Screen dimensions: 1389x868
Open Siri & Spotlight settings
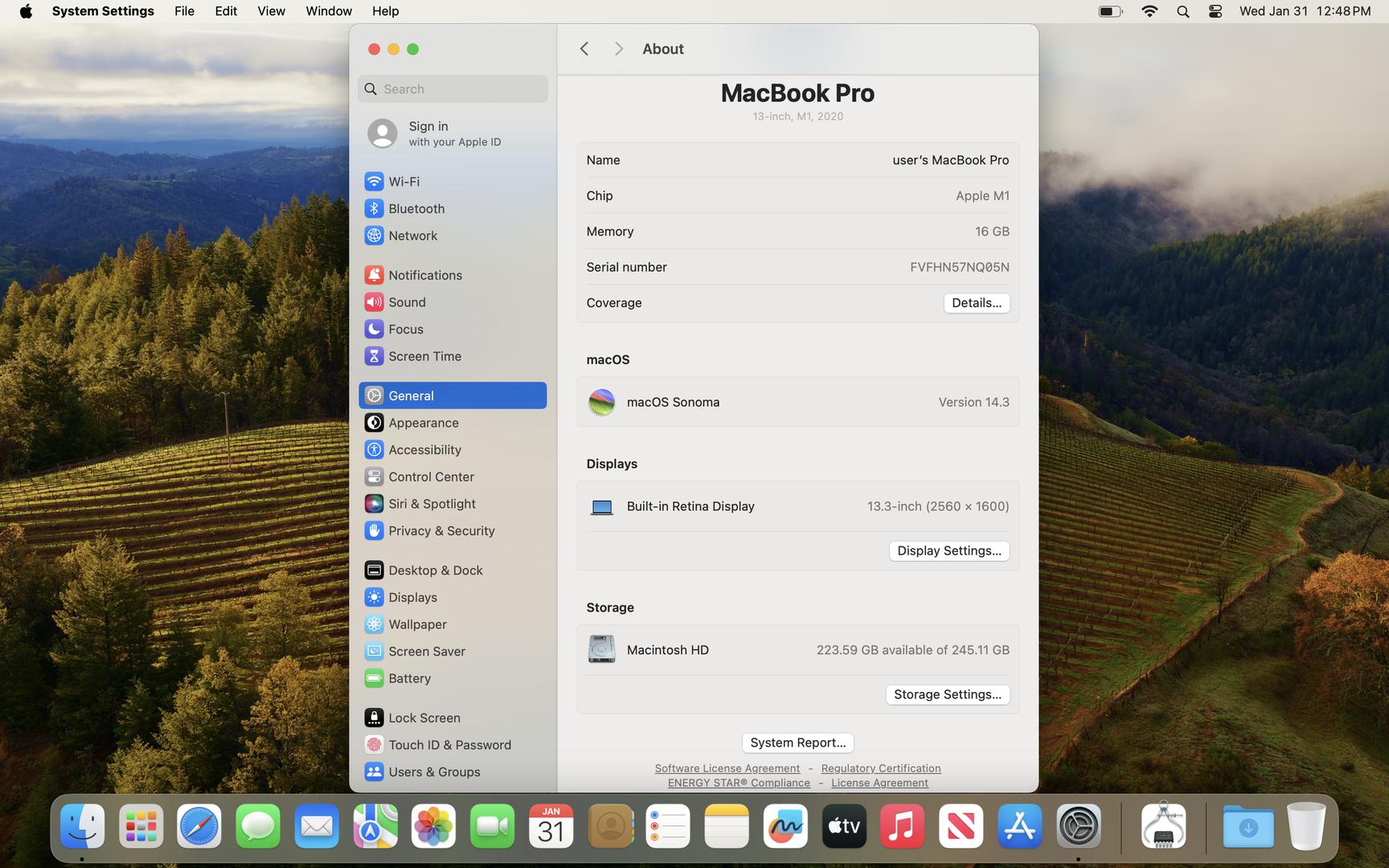pos(453,504)
